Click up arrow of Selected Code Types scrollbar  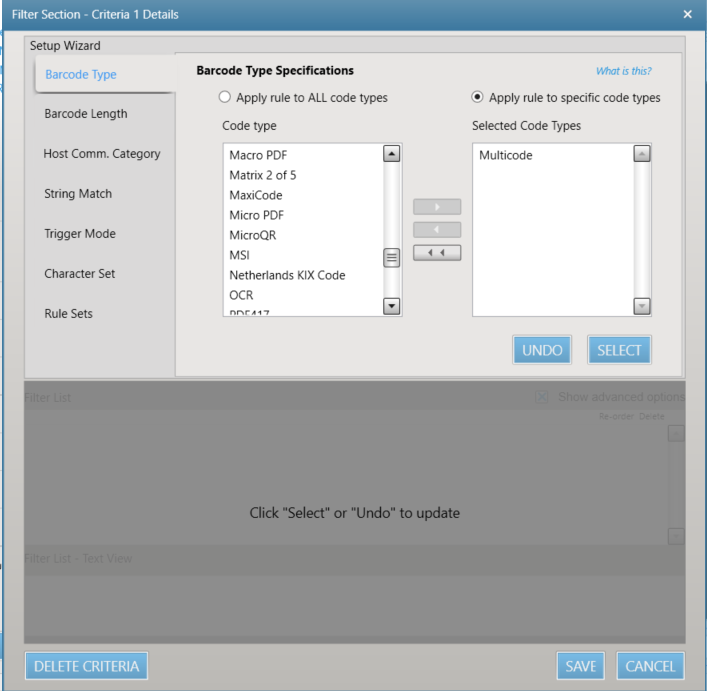pyautogui.click(x=642, y=154)
